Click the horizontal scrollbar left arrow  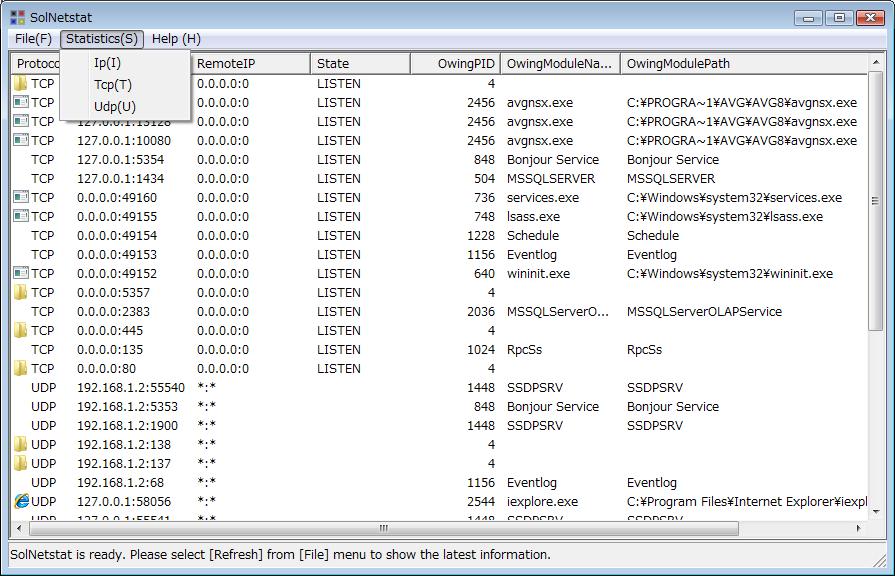coord(19,528)
